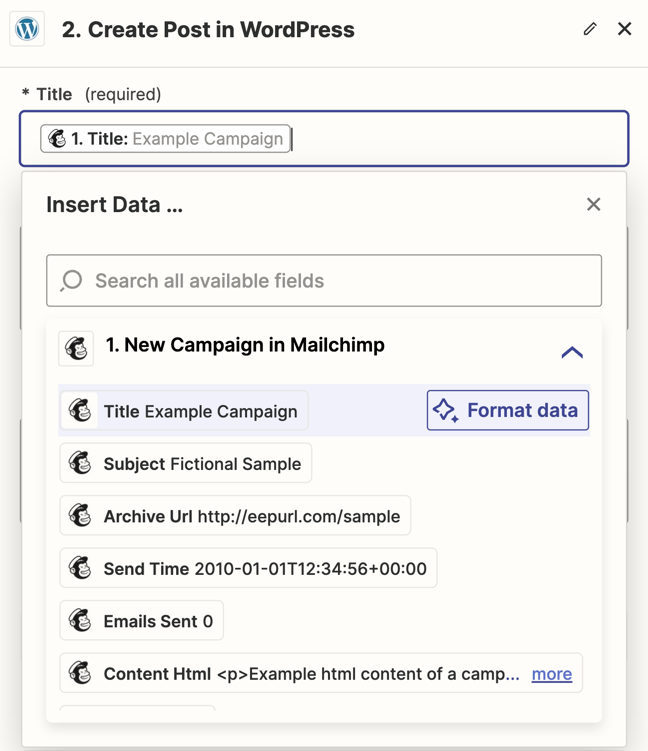Collapse the New Campaign in Mailchimp section
This screenshot has width=648, height=751.
(x=572, y=353)
